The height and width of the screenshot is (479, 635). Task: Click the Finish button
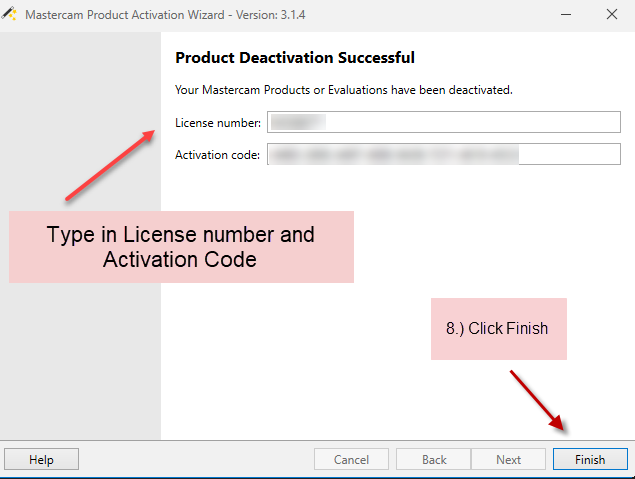point(590,459)
